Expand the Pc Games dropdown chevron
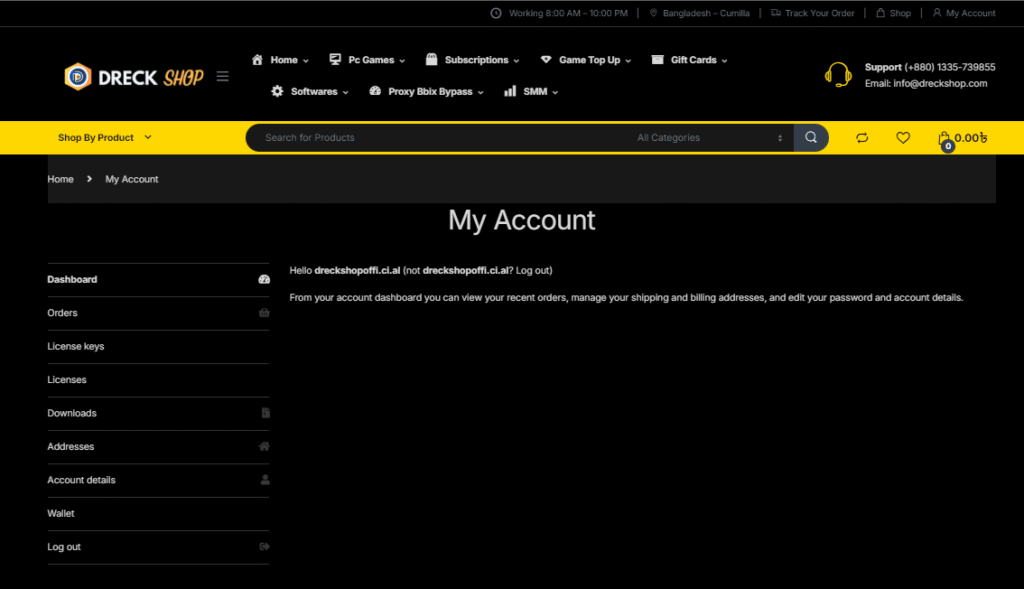Viewport: 1024px width, 589px height. pos(402,61)
